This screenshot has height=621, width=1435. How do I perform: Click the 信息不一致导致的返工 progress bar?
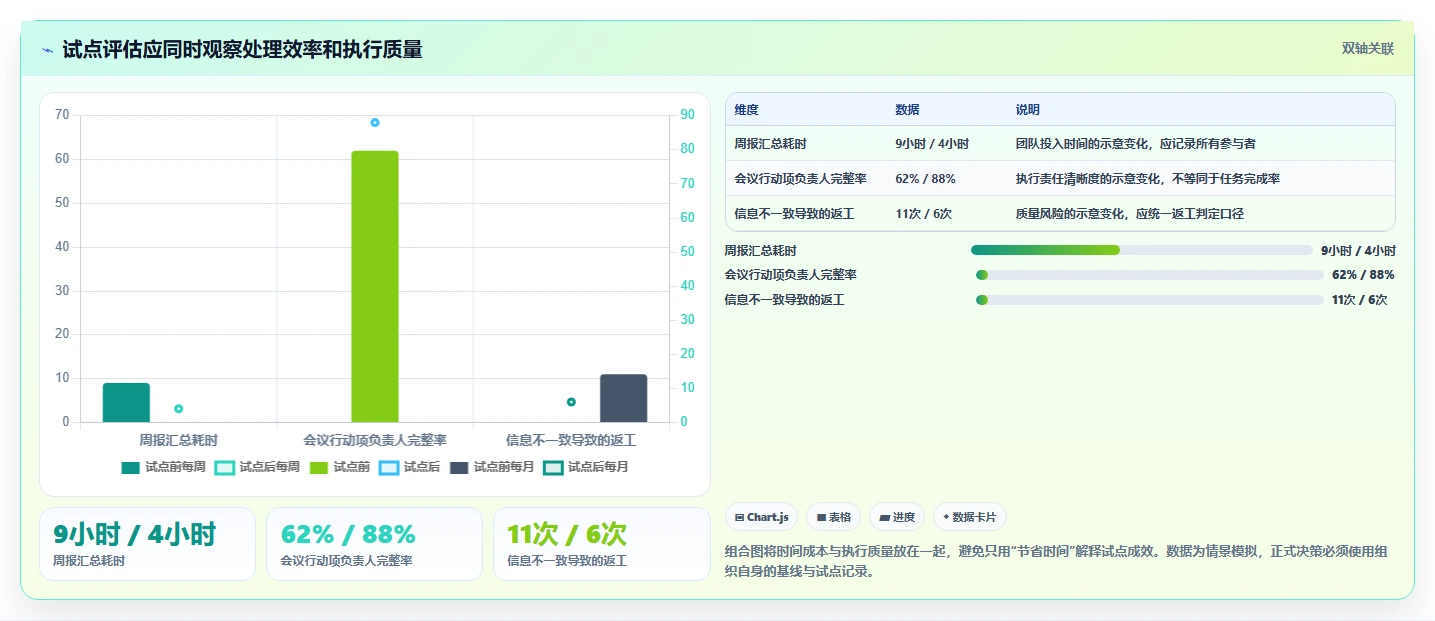click(x=1150, y=300)
